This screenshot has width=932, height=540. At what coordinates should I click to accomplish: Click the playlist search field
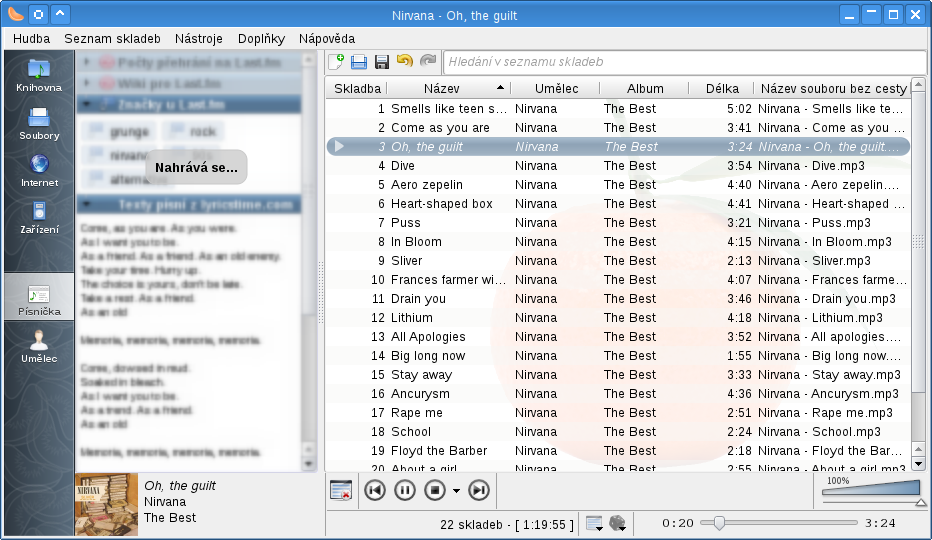point(685,62)
